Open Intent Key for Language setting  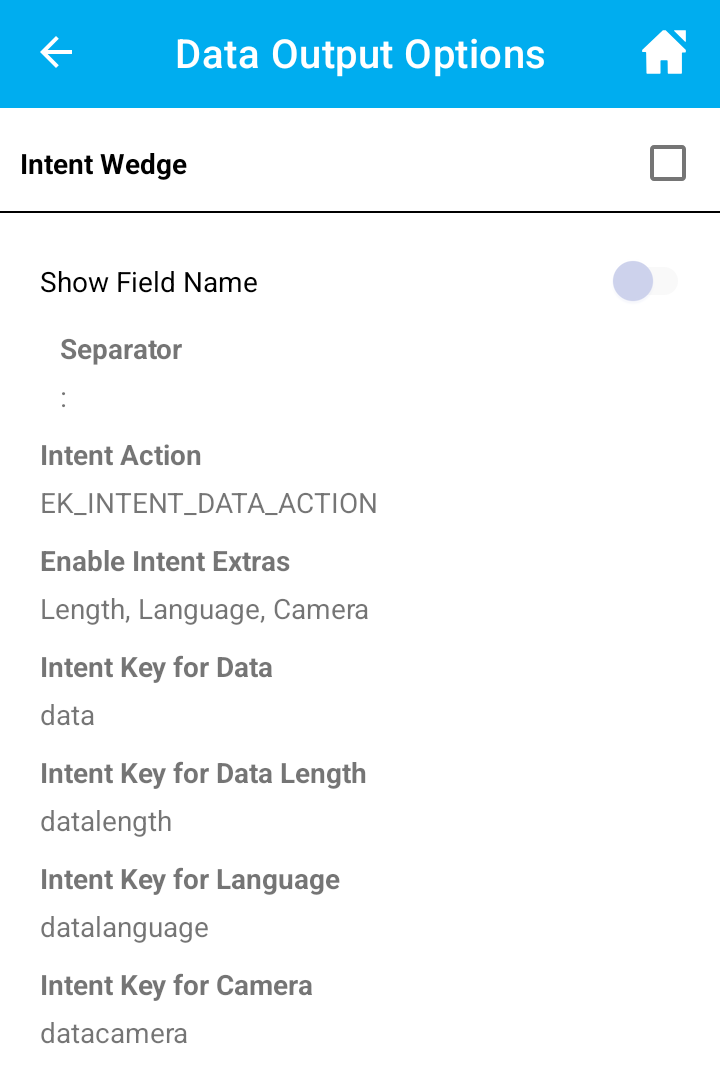[190, 880]
